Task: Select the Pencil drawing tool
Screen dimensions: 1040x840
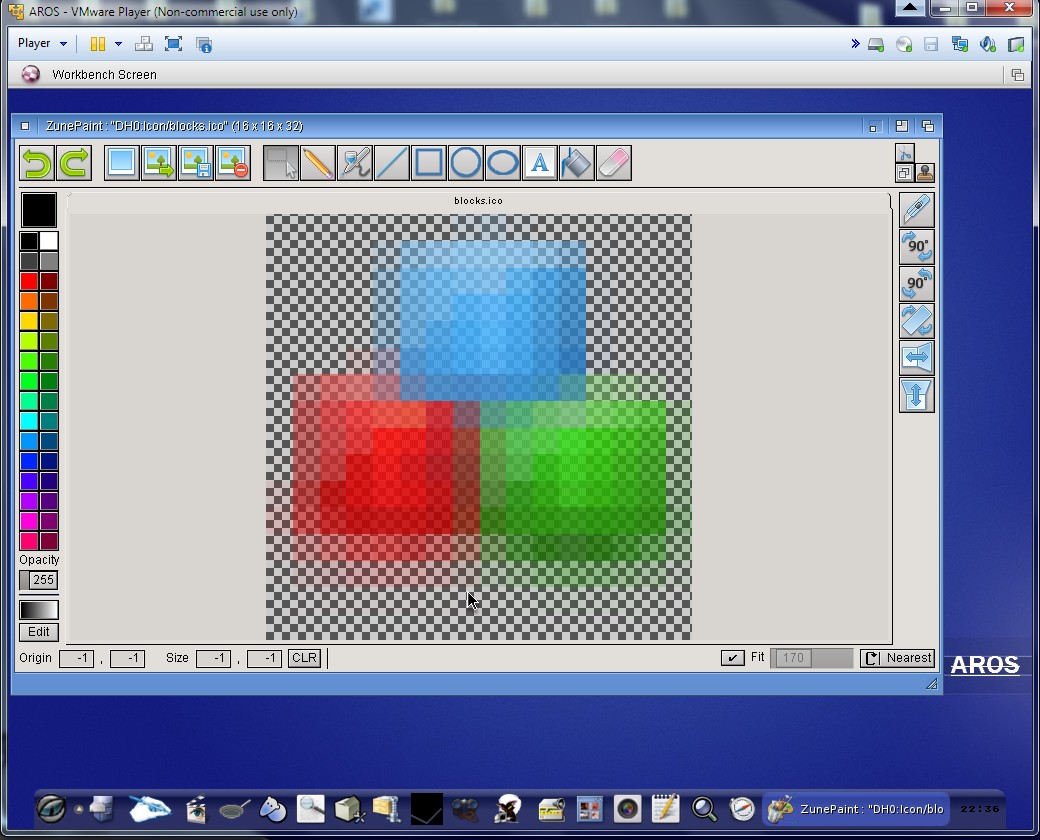Action: 318,163
